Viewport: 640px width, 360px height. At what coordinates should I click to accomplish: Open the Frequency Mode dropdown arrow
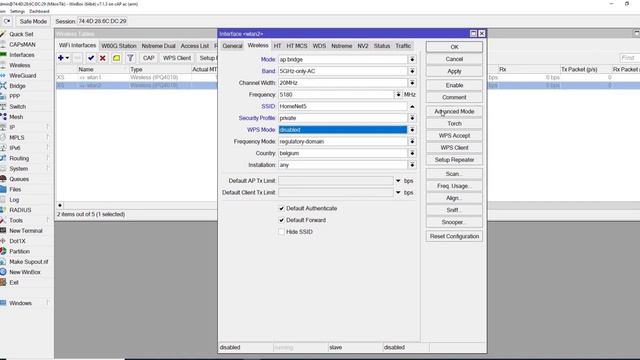(x=412, y=142)
